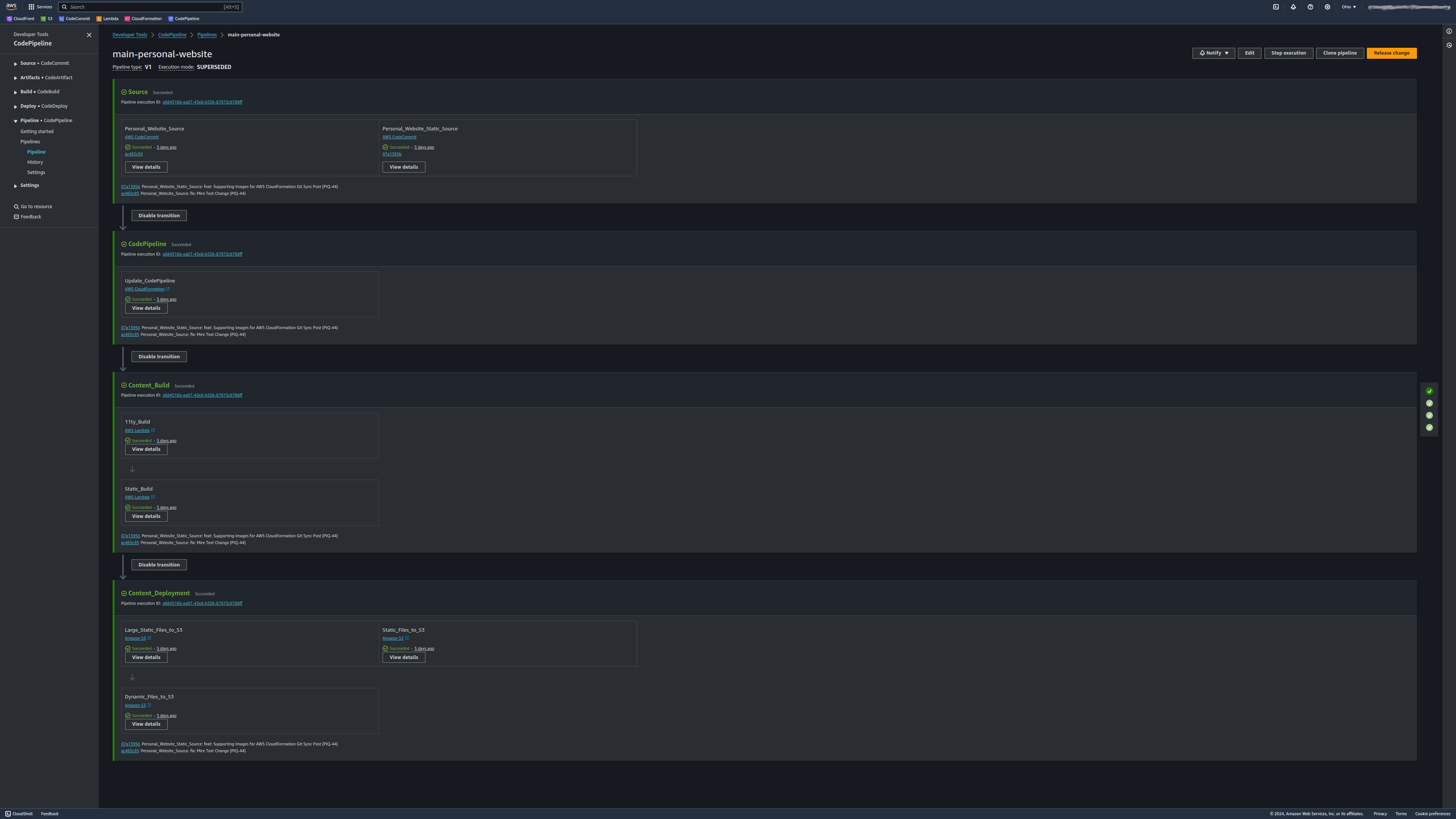View notifications bell in the top bar
Screen dimensions: 1456x819
click(1293, 7)
